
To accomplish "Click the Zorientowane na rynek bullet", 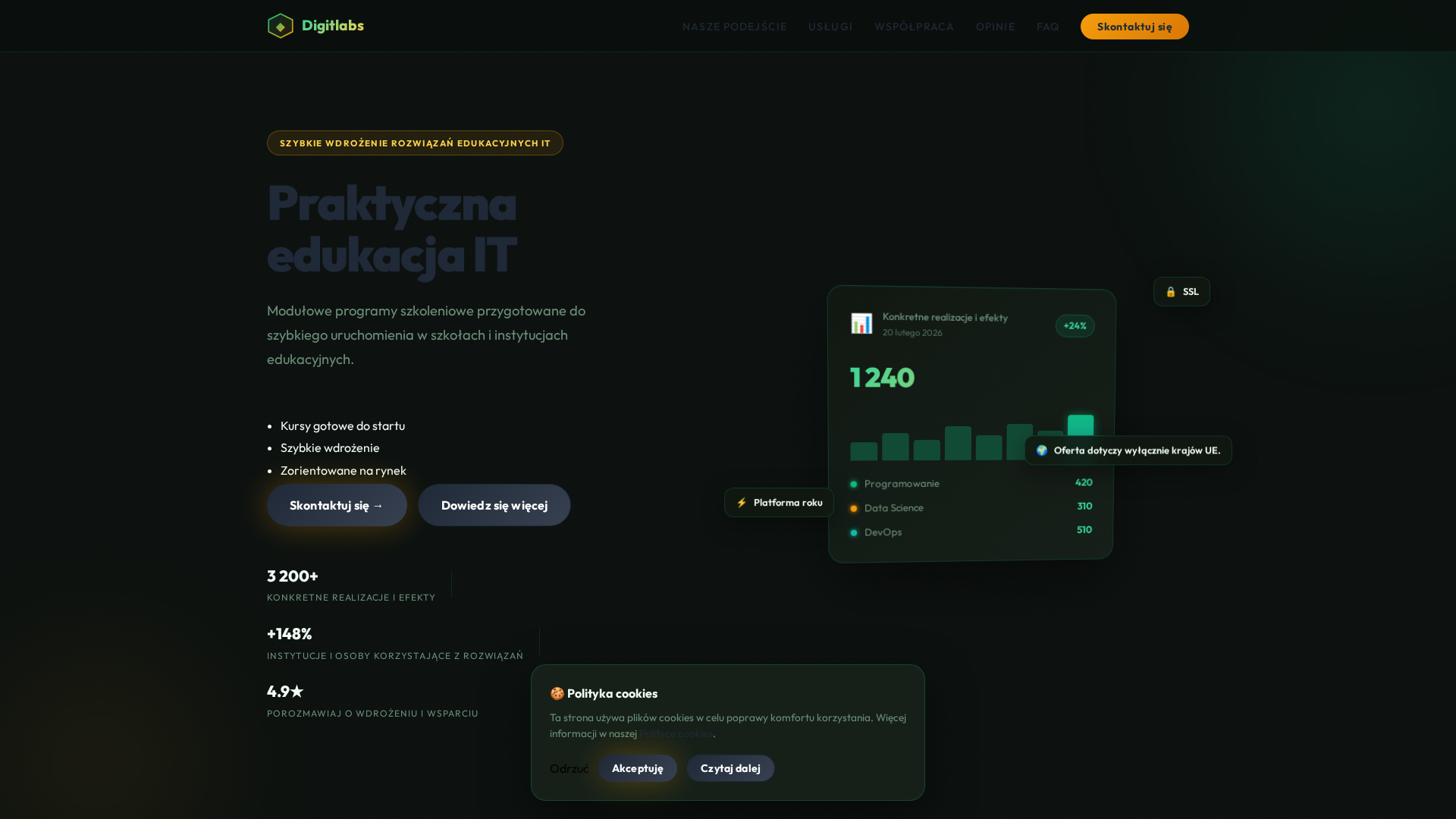I will (x=344, y=471).
